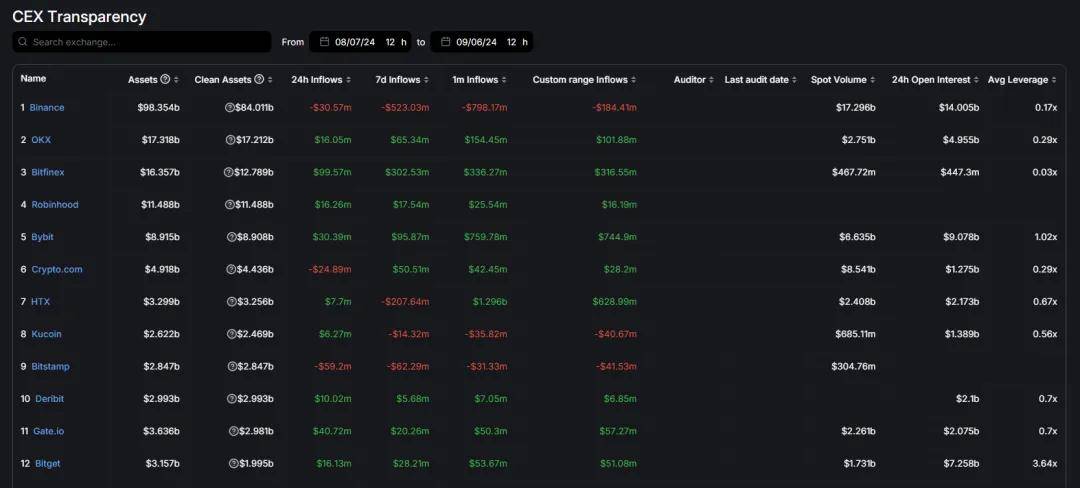The width and height of the screenshot is (1080, 488).
Task: Click the Name column header
Action: click(33, 78)
